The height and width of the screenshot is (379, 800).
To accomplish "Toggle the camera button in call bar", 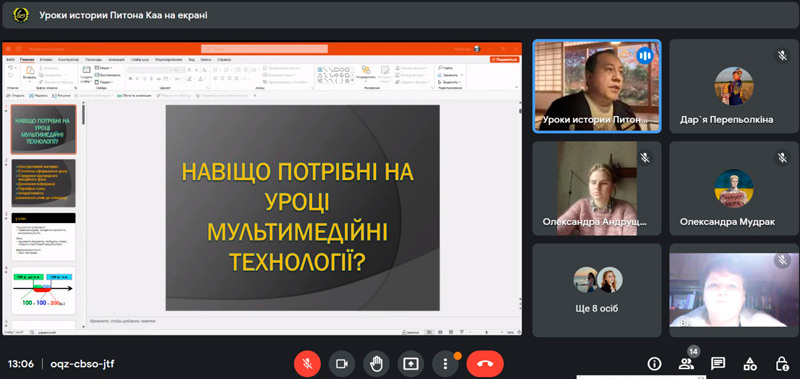I will tap(342, 364).
